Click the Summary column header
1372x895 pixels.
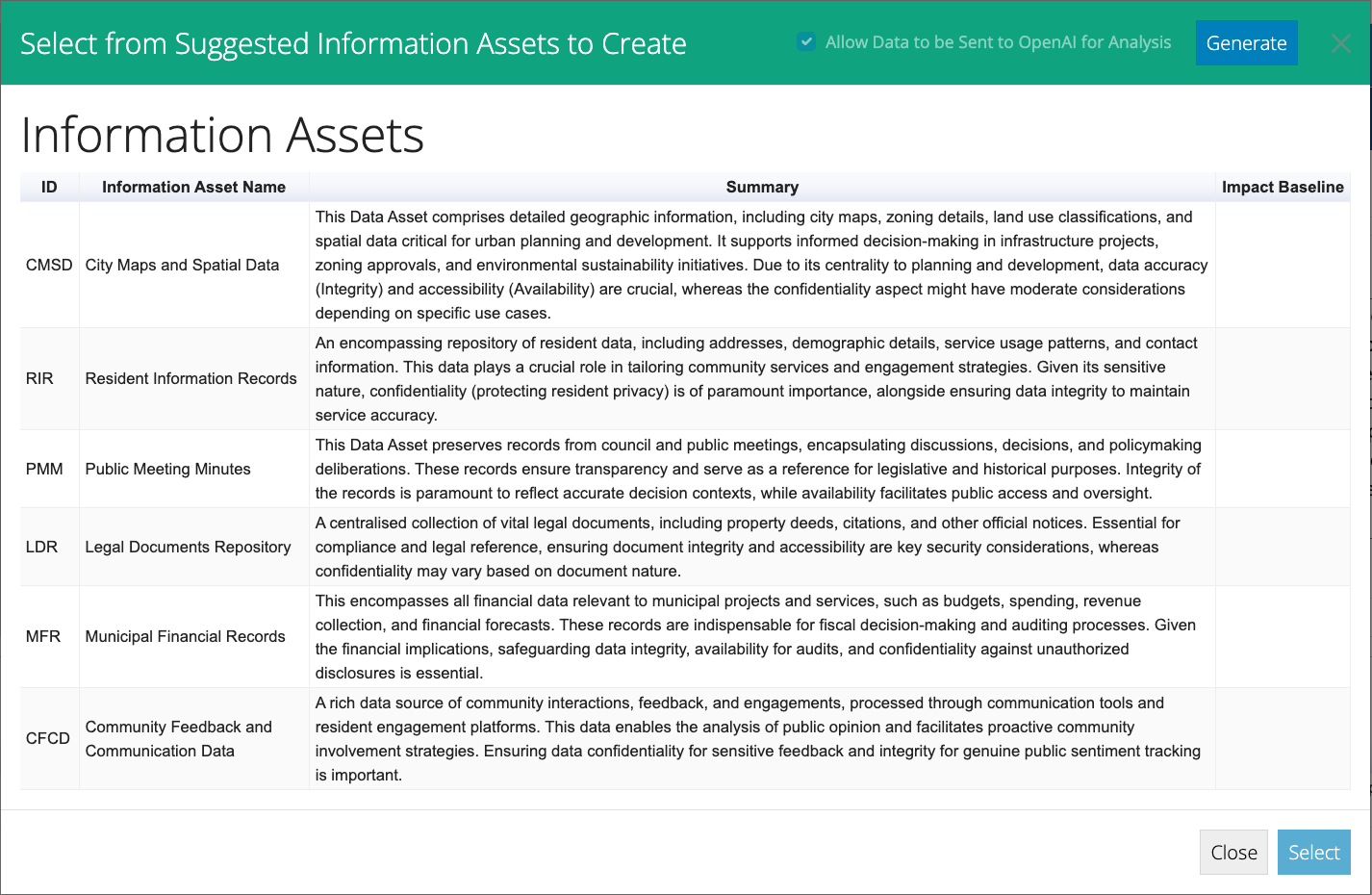tap(762, 187)
